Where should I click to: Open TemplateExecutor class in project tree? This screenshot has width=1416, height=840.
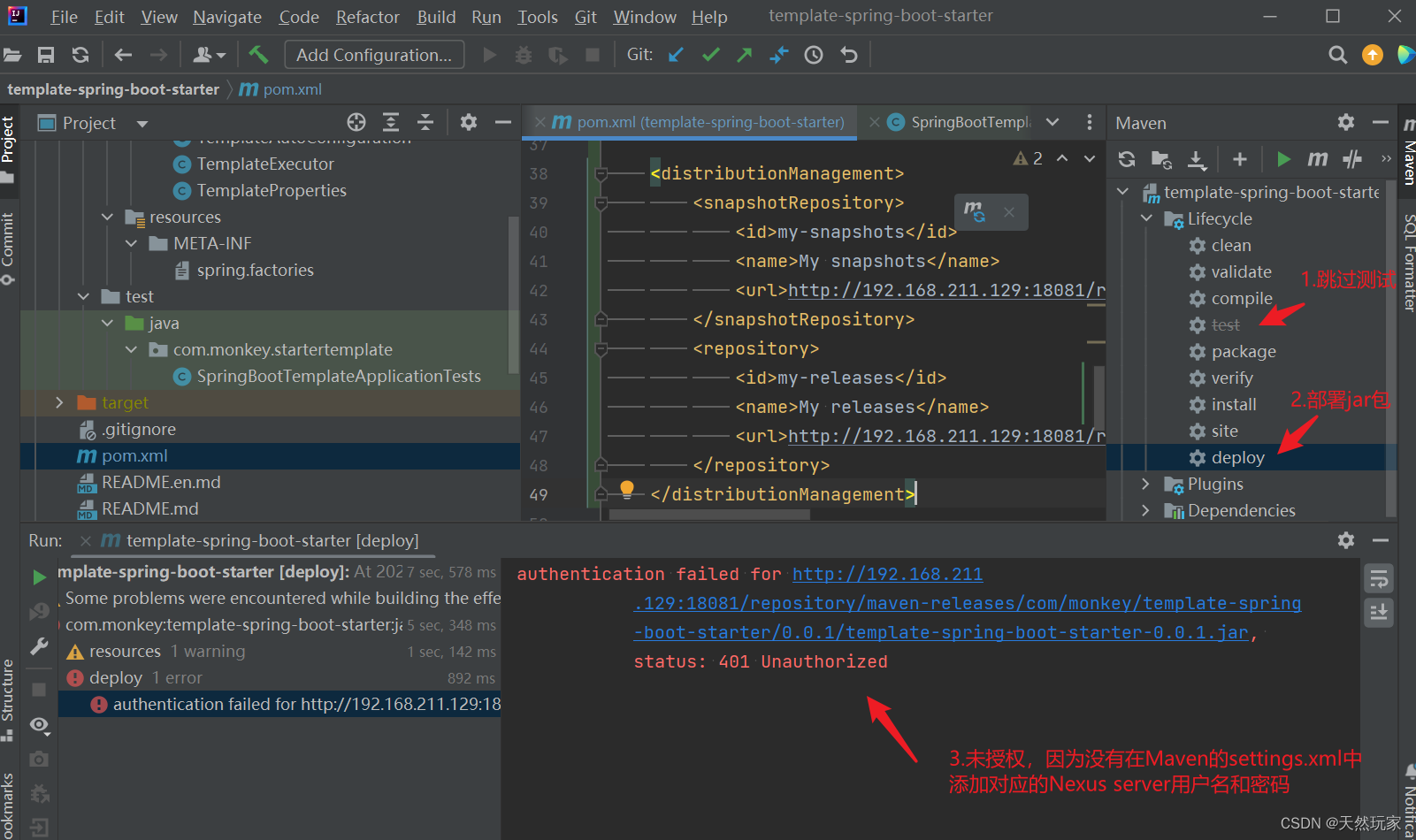(x=265, y=164)
